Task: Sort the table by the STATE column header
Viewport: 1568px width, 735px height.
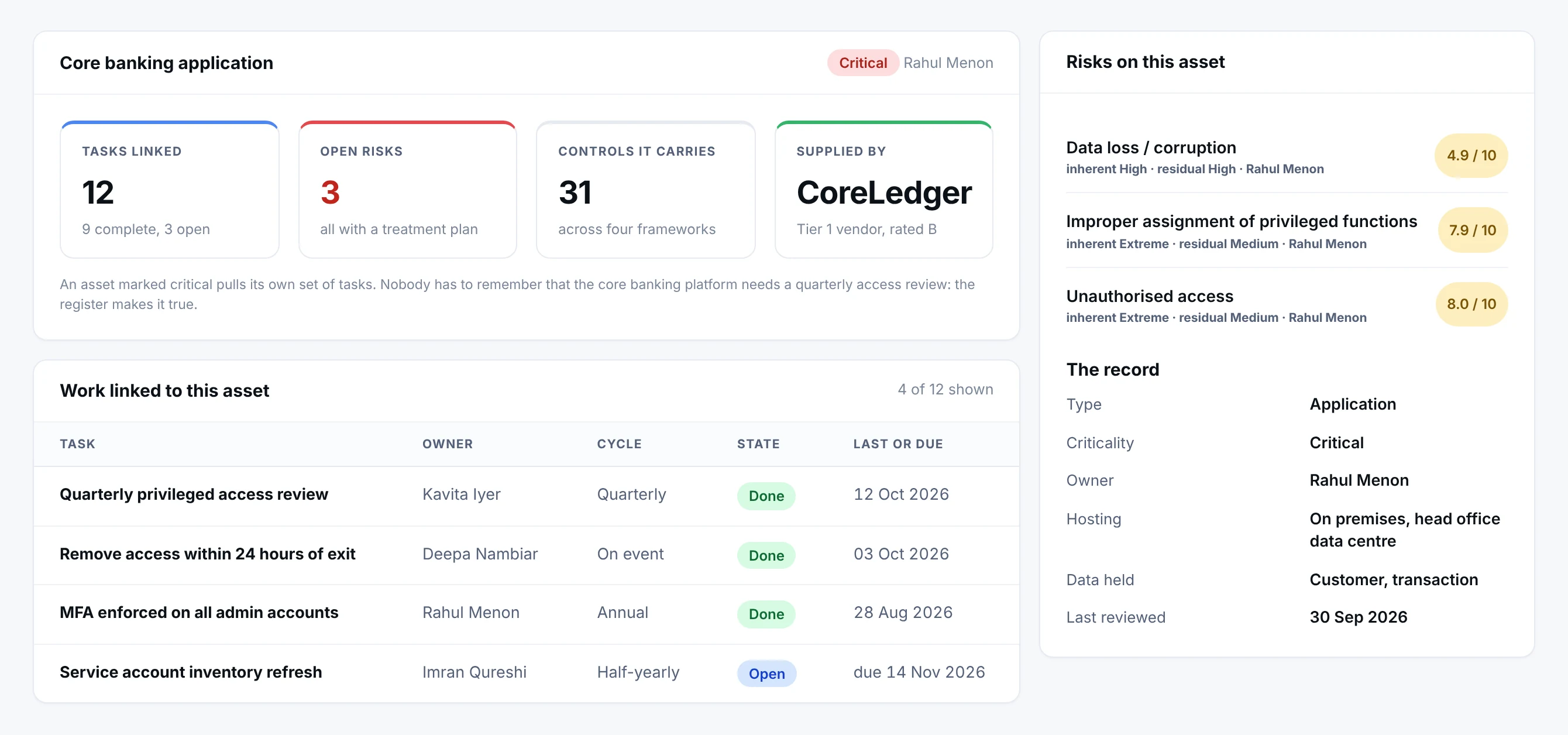Action: pyautogui.click(x=758, y=444)
